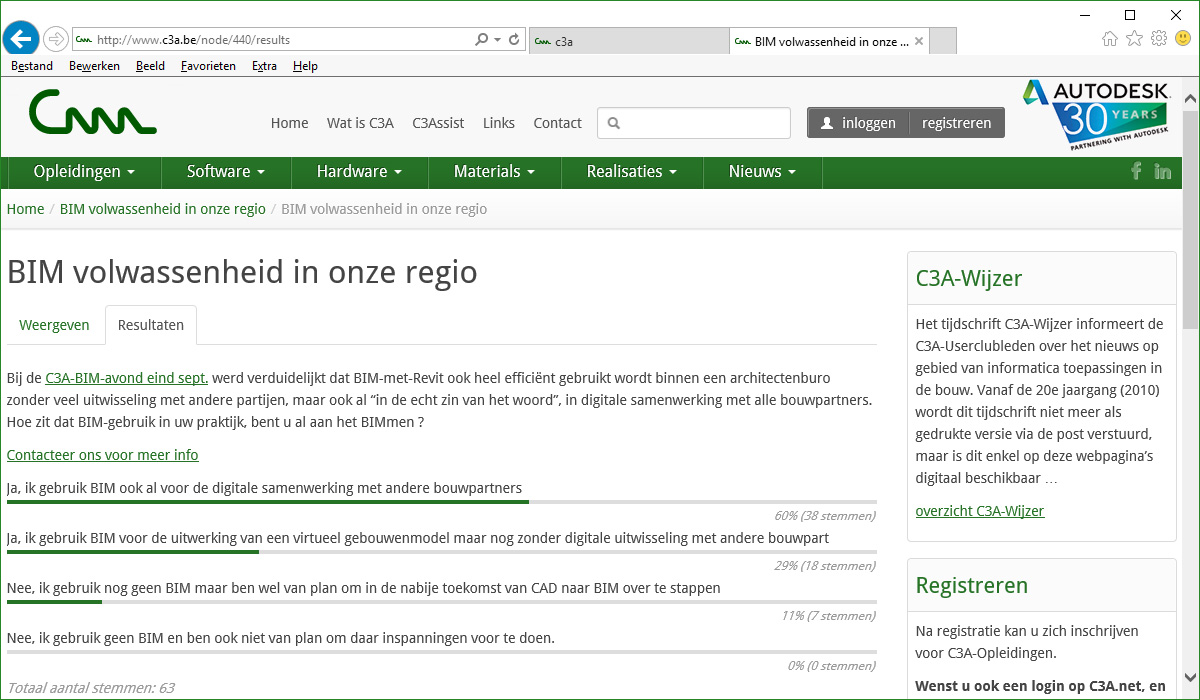This screenshot has height=700, width=1200.
Task: Open the overzicht C3A-Wijzer link
Action: (980, 511)
